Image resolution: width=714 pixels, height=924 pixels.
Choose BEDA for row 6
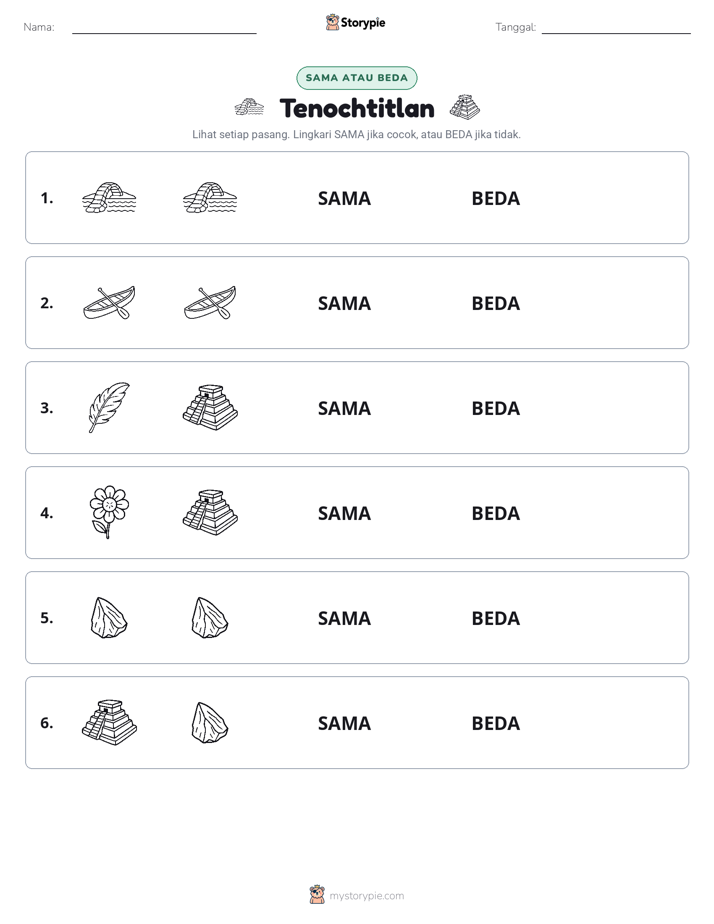click(496, 723)
